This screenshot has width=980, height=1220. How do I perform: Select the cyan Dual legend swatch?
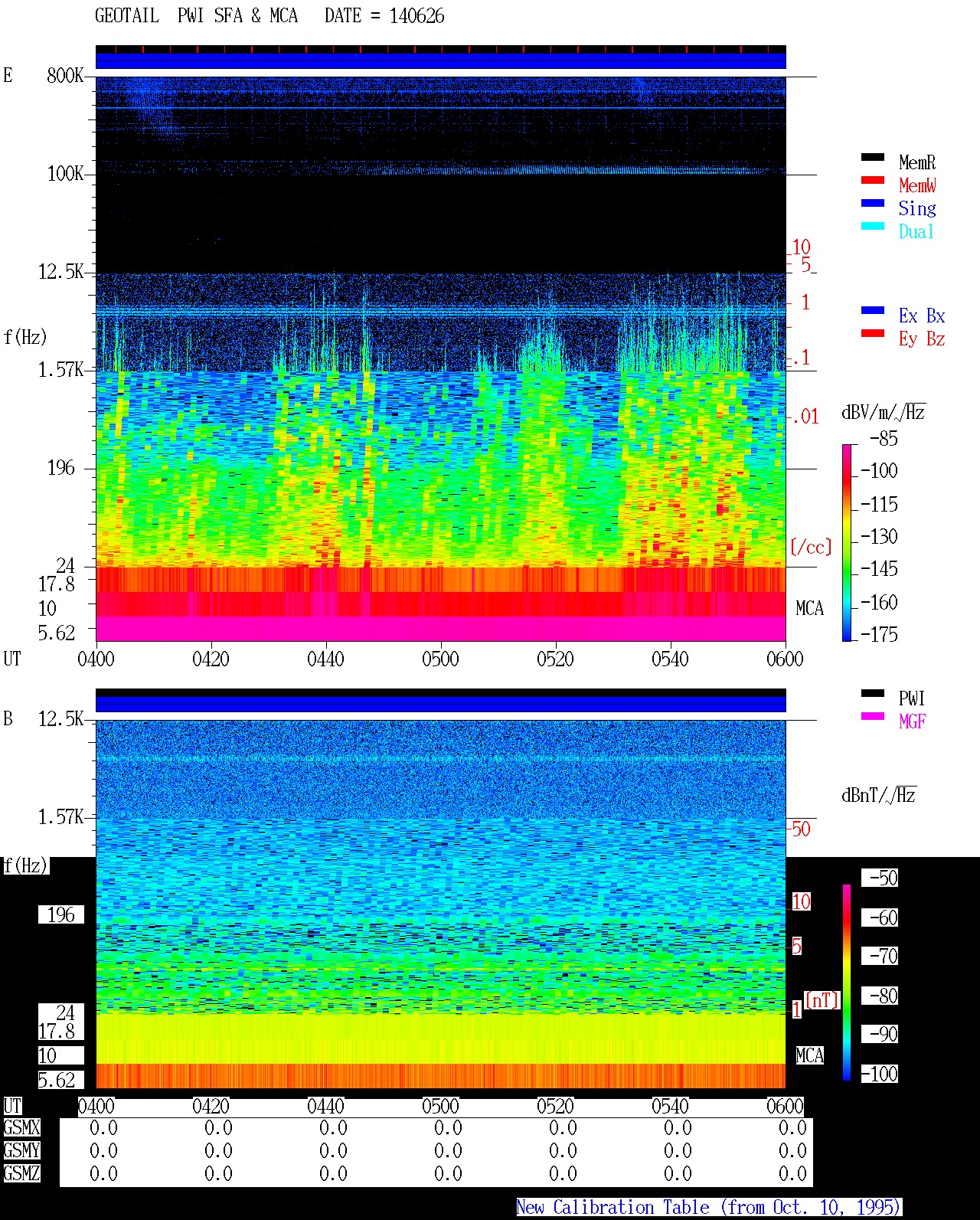[x=873, y=226]
